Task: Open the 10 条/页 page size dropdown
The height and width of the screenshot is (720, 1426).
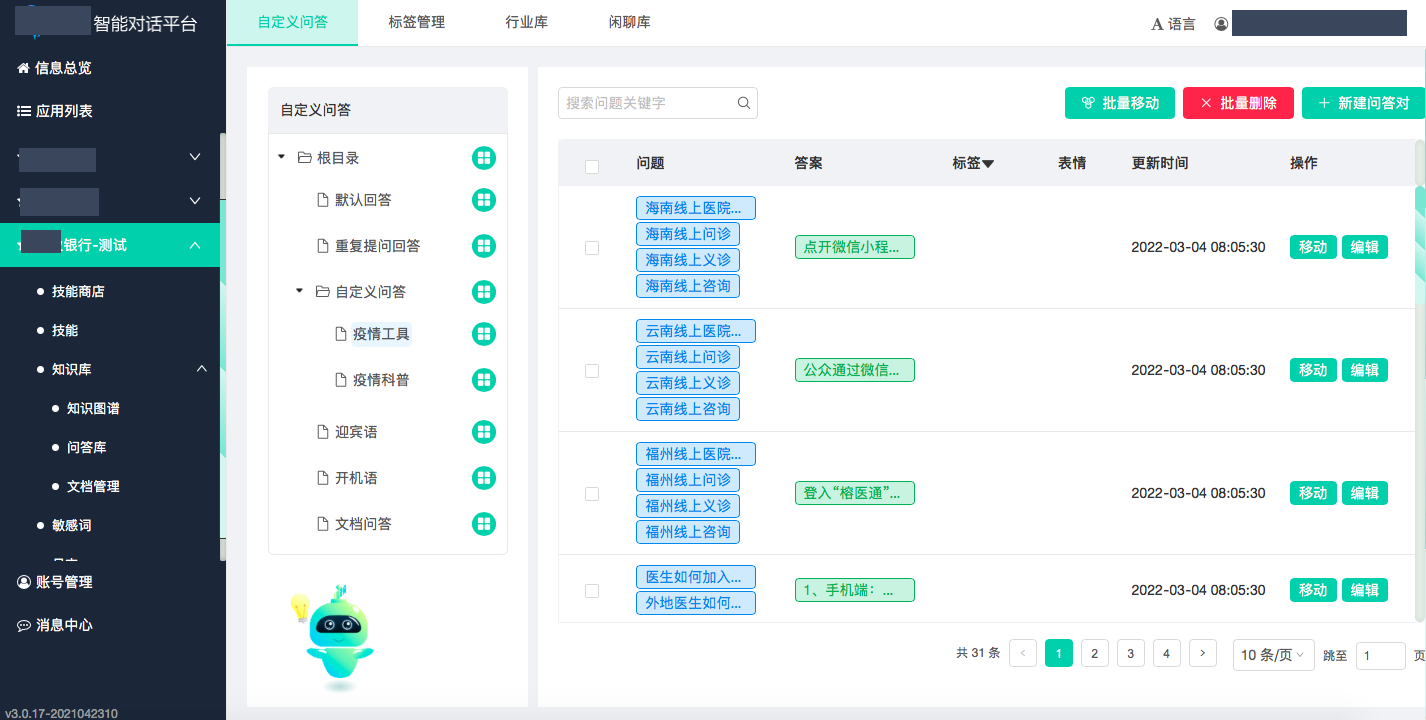Action: click(1273, 655)
